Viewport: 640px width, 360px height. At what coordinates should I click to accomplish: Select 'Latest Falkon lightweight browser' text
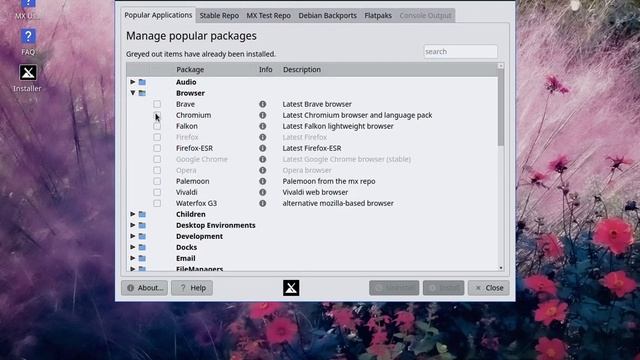point(338,126)
